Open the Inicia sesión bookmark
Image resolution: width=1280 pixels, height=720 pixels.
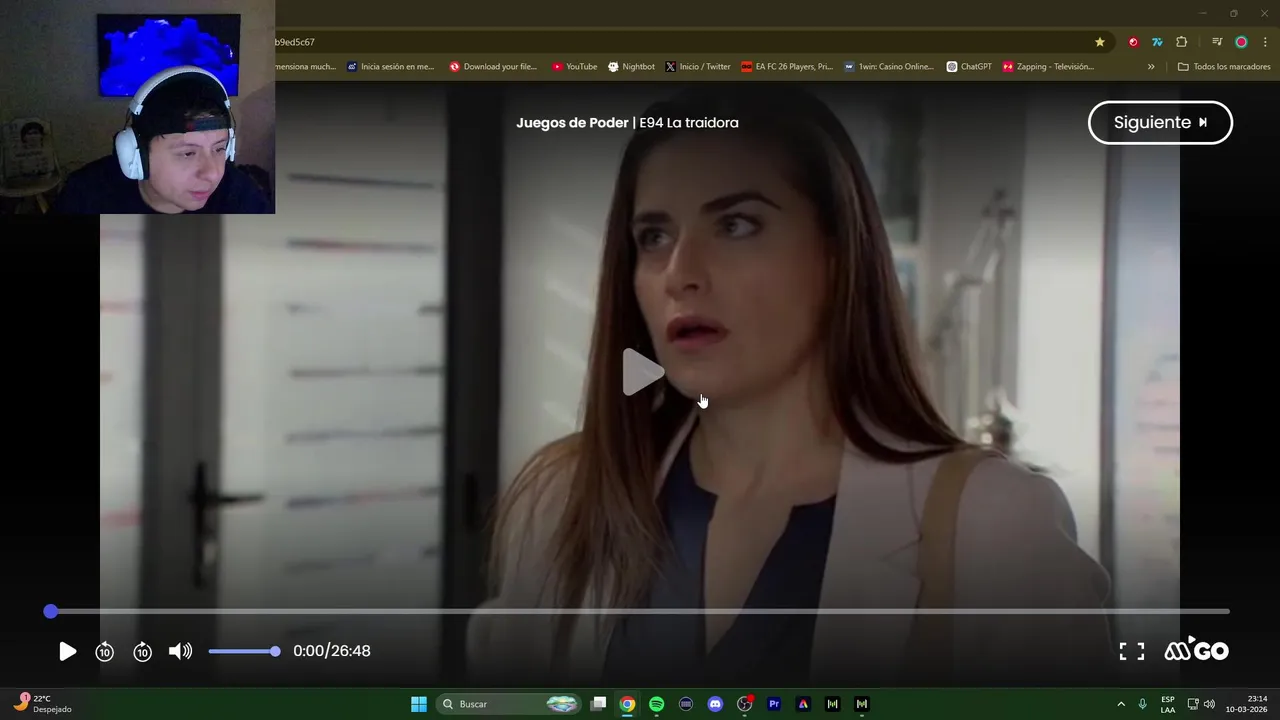click(391, 67)
